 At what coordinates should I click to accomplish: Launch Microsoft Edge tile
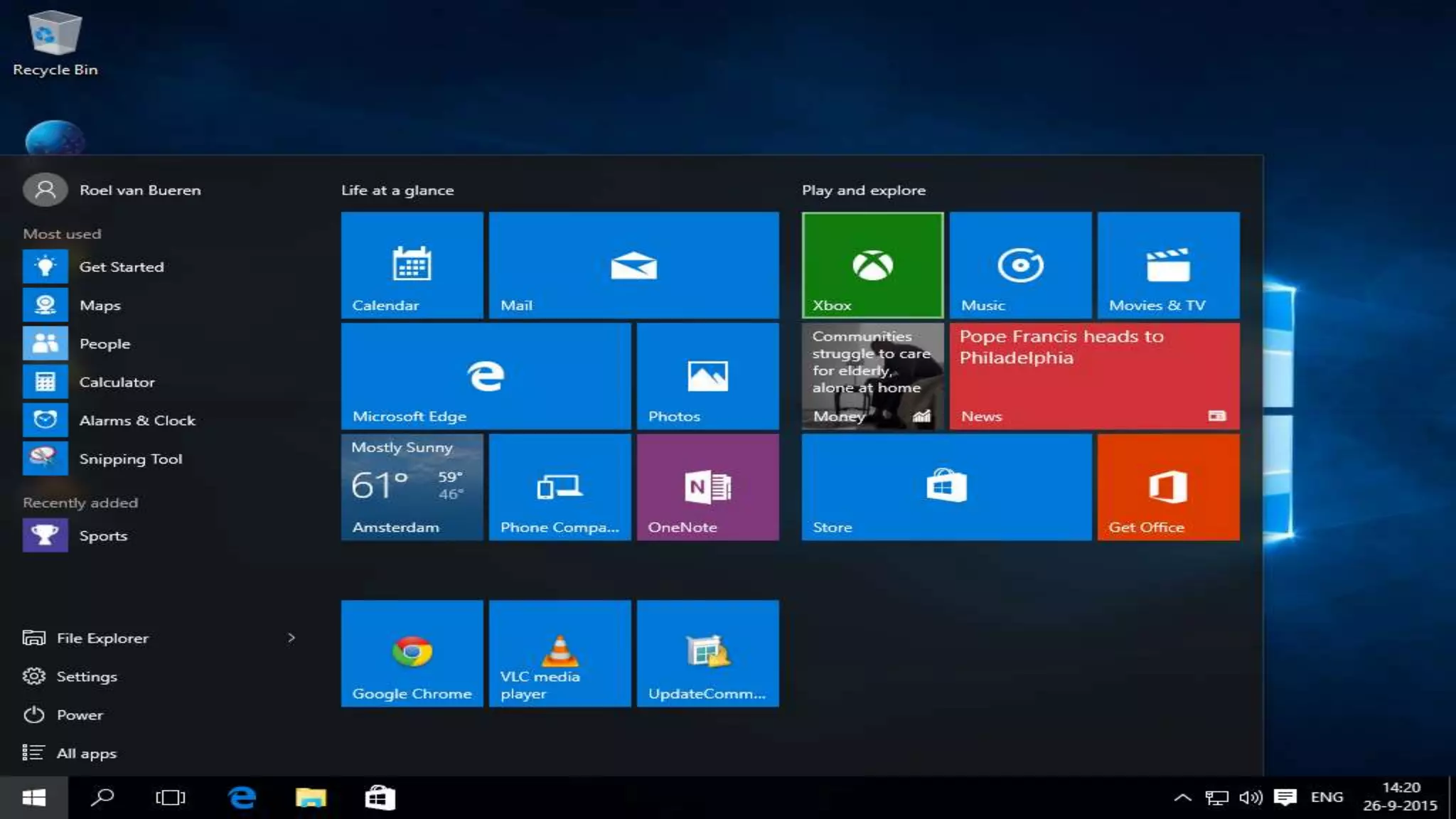(486, 376)
